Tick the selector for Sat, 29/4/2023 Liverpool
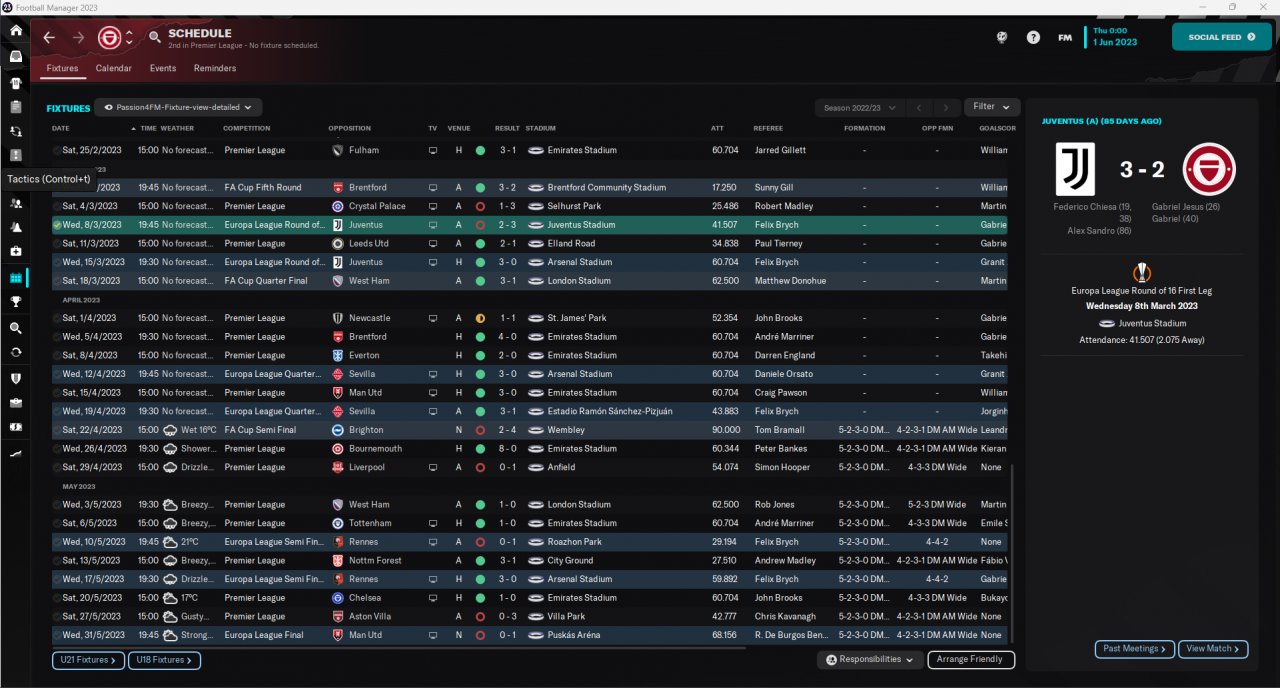Image resolution: width=1280 pixels, height=688 pixels. (57, 467)
